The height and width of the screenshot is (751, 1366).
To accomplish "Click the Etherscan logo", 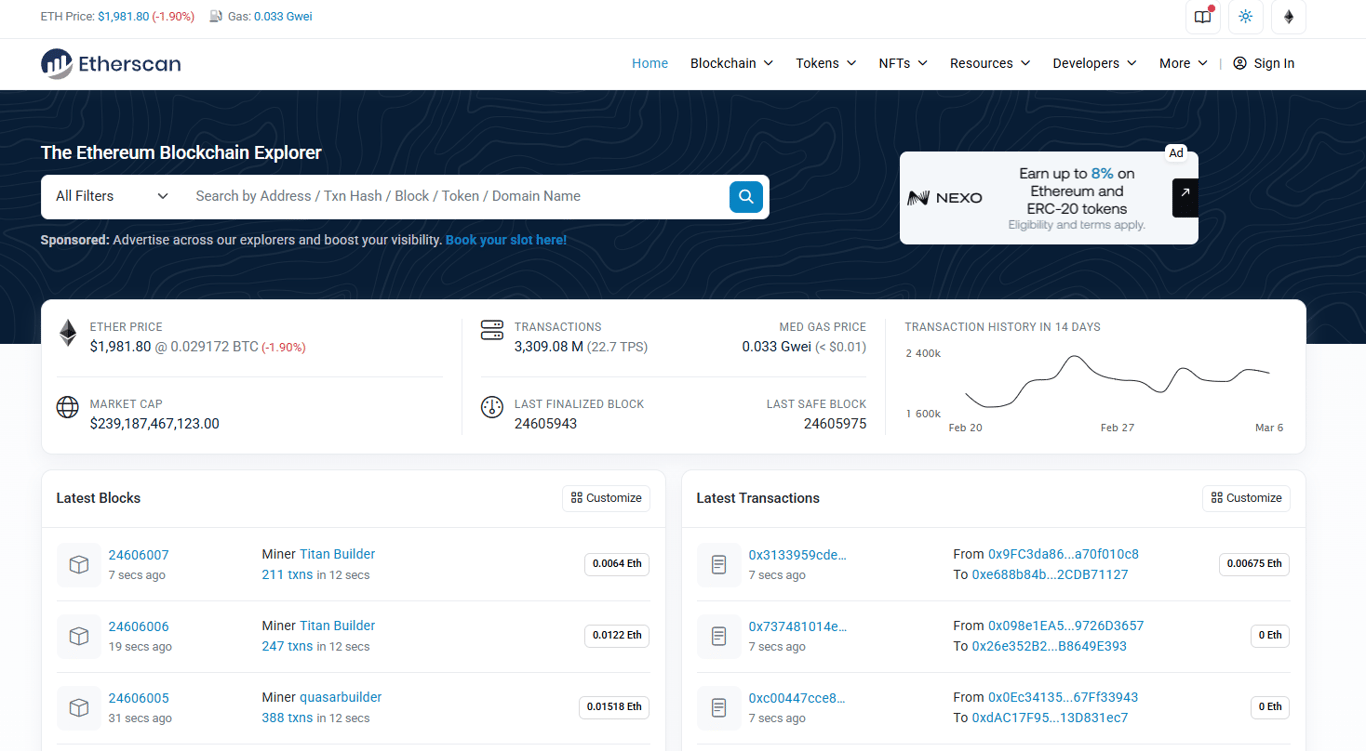I will pyautogui.click(x=110, y=63).
